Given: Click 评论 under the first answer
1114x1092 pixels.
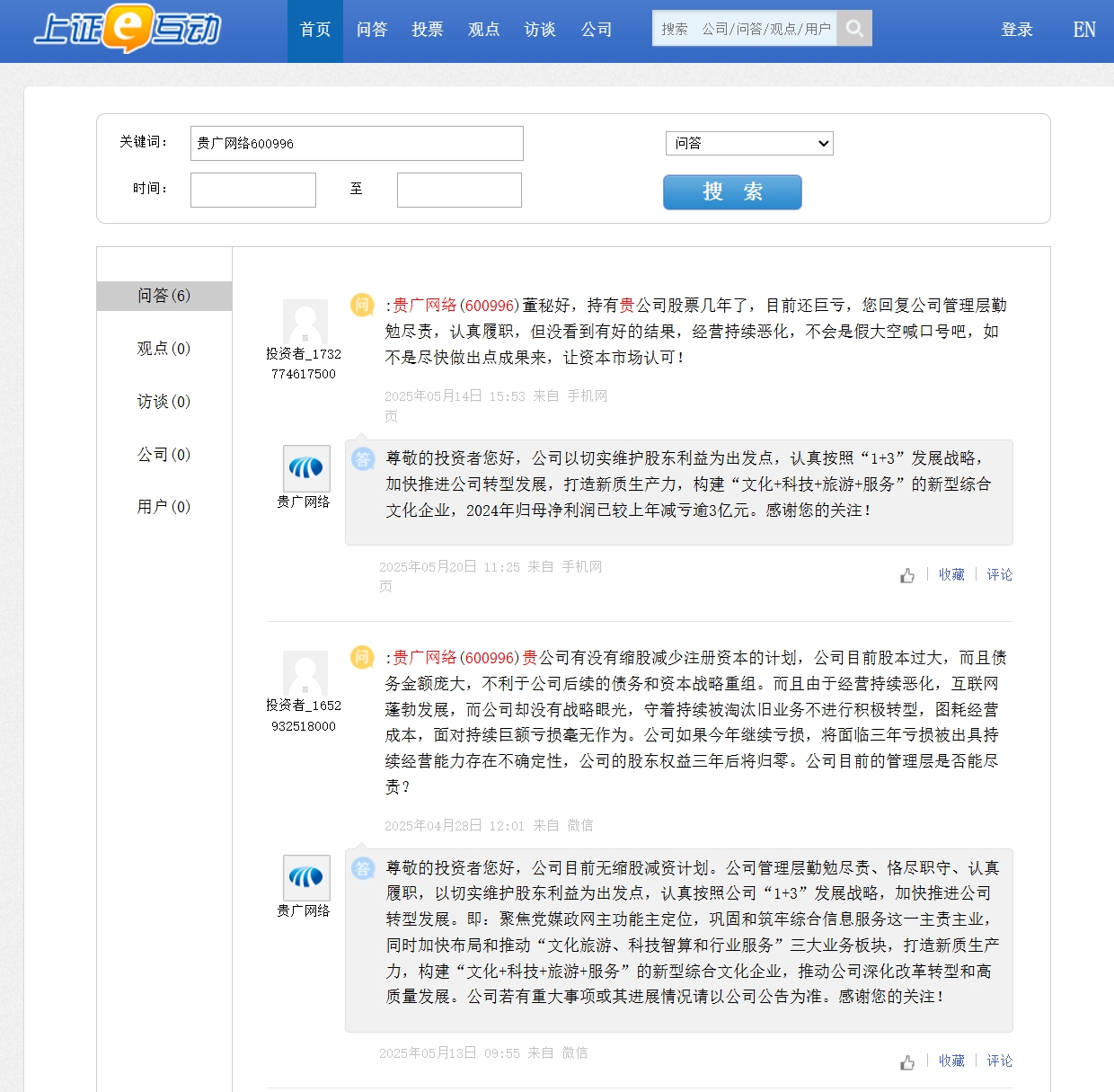Looking at the screenshot, I should (x=999, y=575).
